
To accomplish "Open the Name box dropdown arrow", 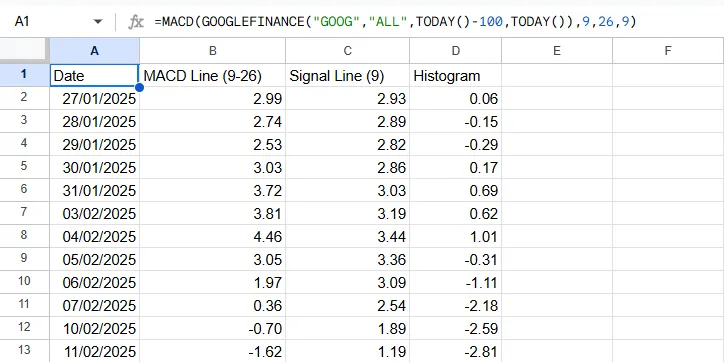I will 97,22.
